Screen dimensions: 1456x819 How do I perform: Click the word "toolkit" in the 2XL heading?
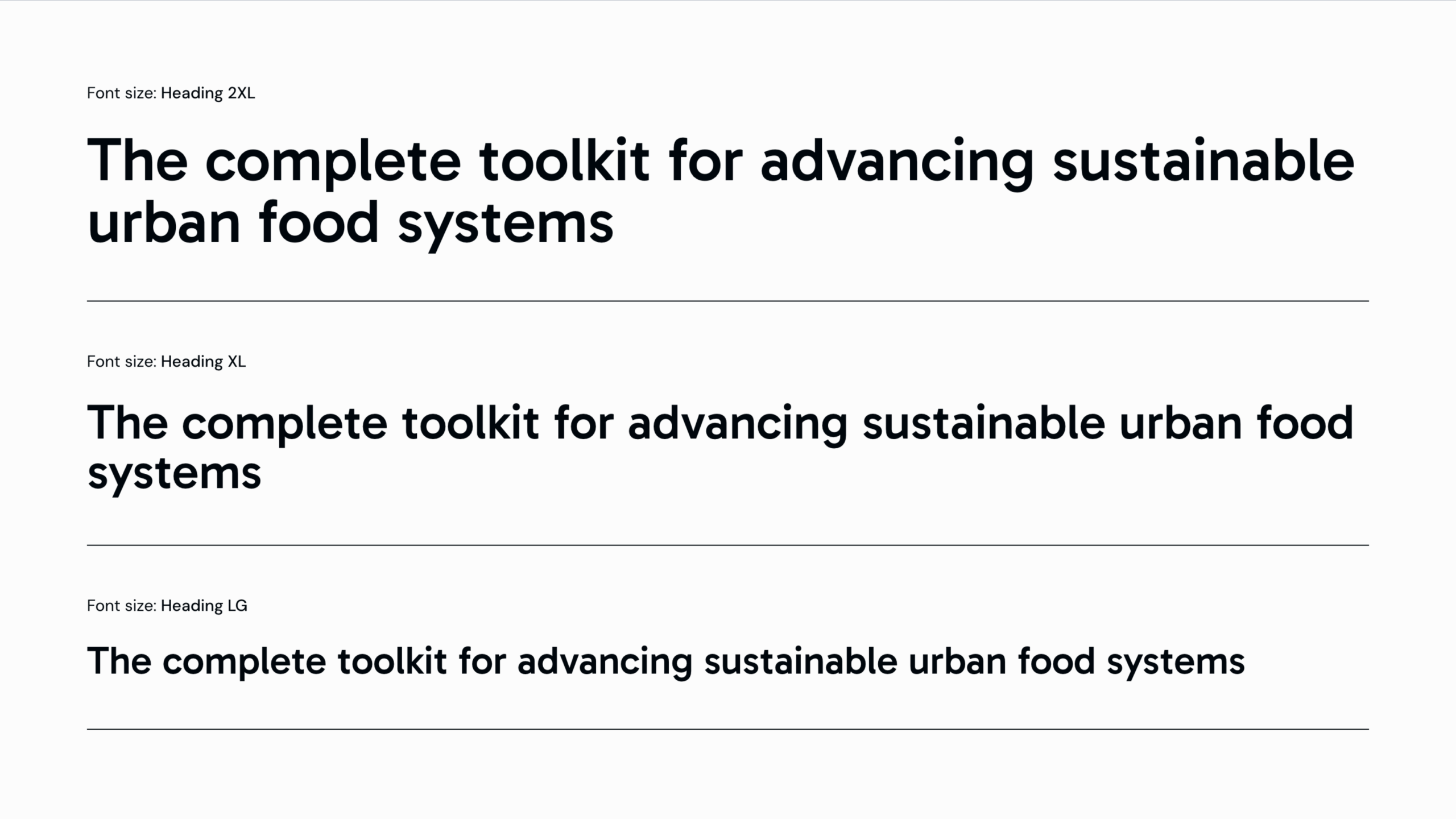pos(564,161)
